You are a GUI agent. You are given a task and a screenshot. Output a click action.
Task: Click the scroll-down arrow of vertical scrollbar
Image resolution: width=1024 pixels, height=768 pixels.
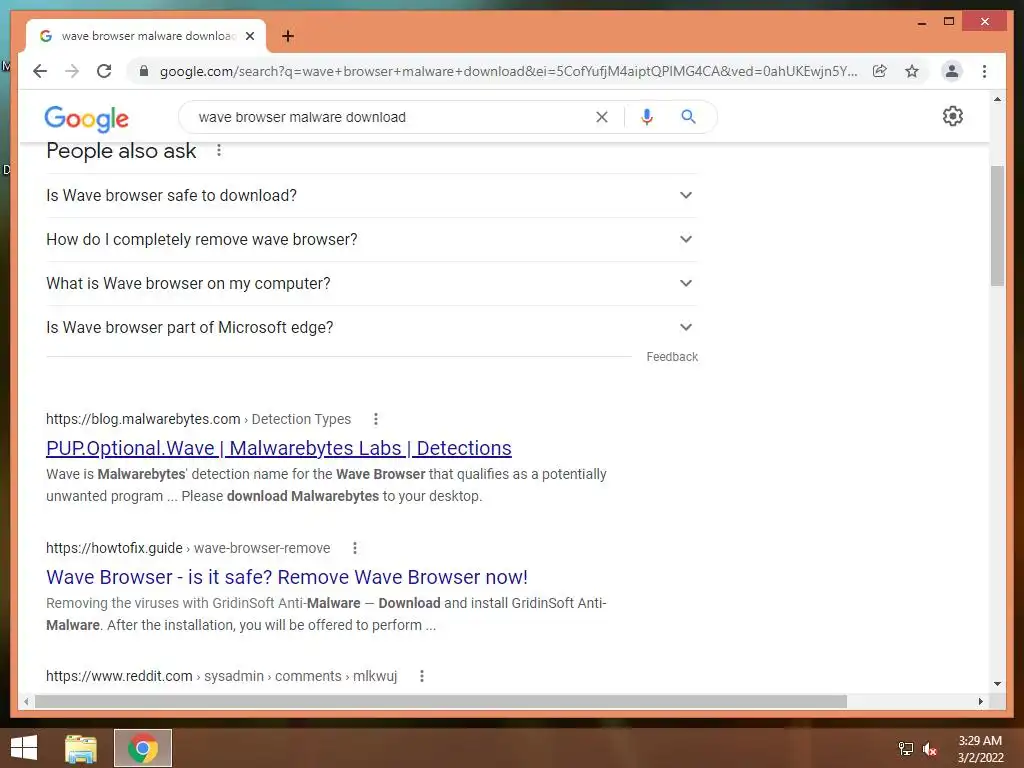[997, 684]
